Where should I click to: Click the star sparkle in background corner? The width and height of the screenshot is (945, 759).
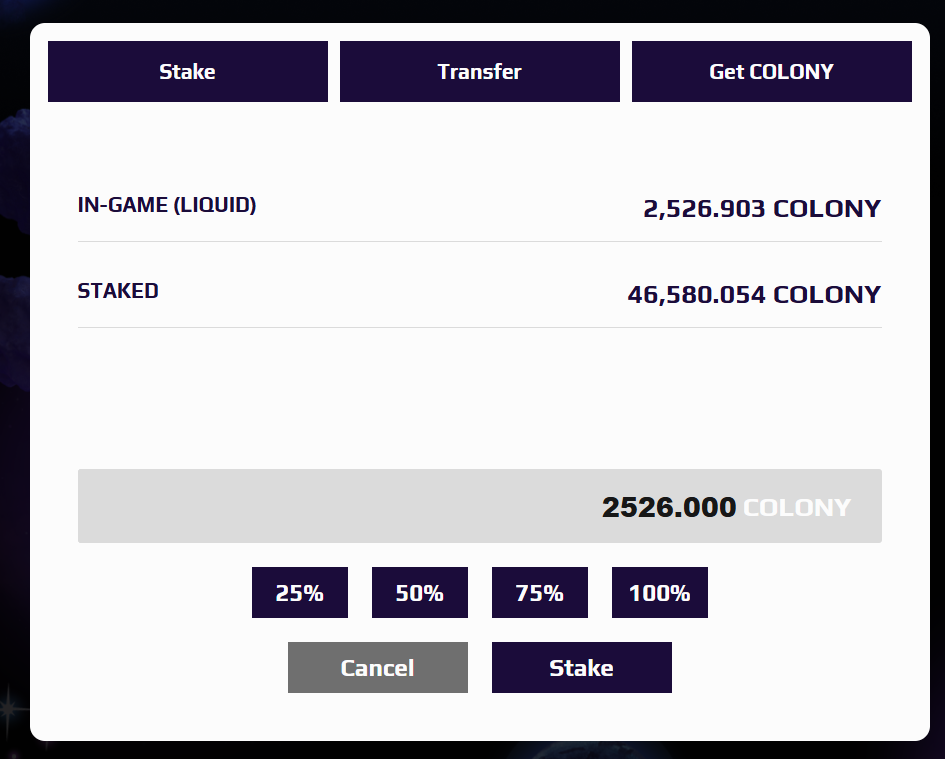coord(7,707)
